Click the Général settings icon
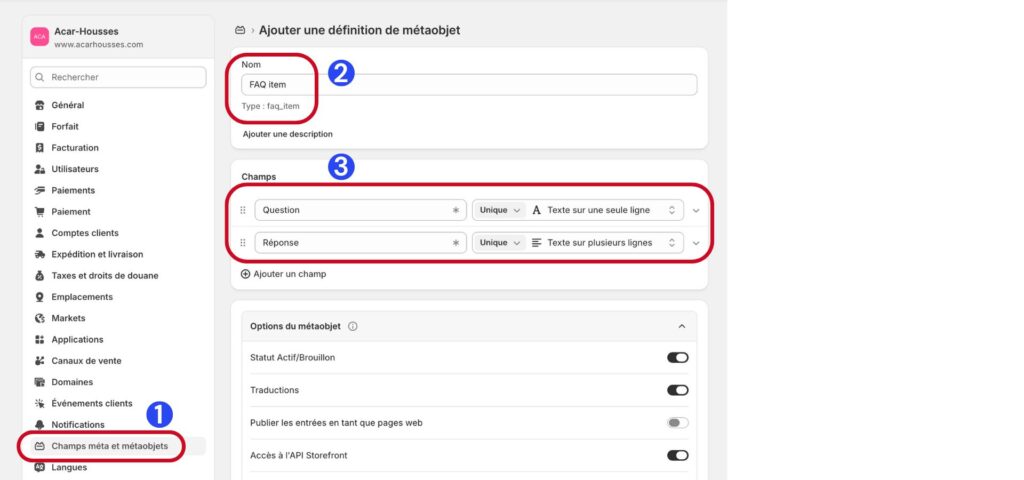 pos(39,105)
